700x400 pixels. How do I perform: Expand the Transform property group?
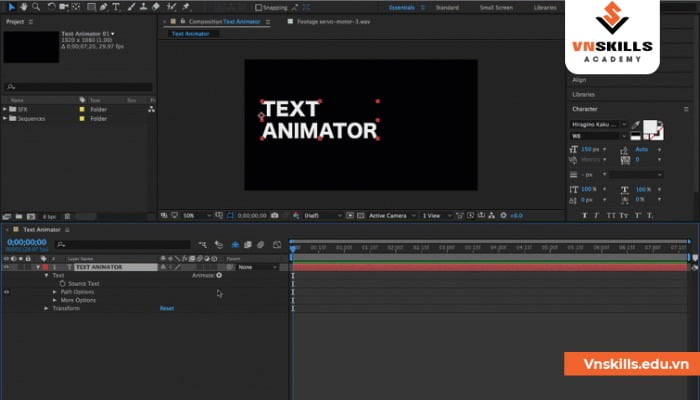[x=46, y=308]
